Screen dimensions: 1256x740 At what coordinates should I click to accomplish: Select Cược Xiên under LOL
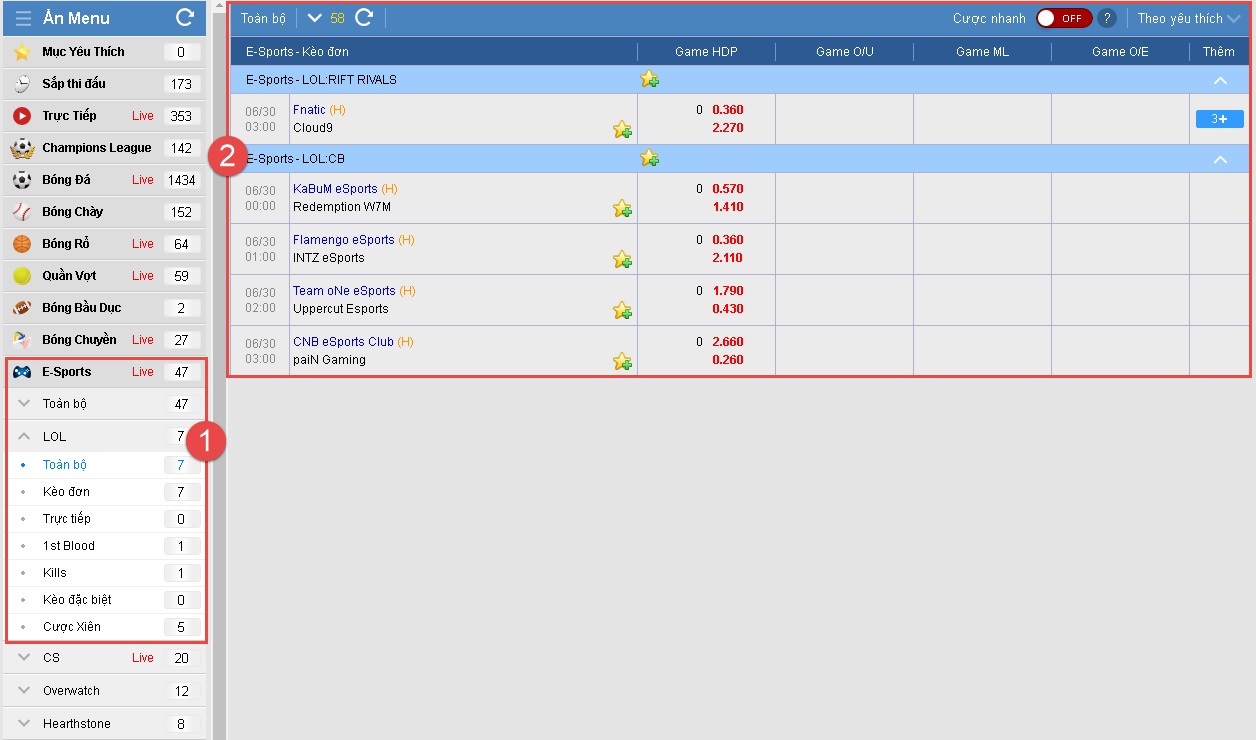click(x=71, y=627)
